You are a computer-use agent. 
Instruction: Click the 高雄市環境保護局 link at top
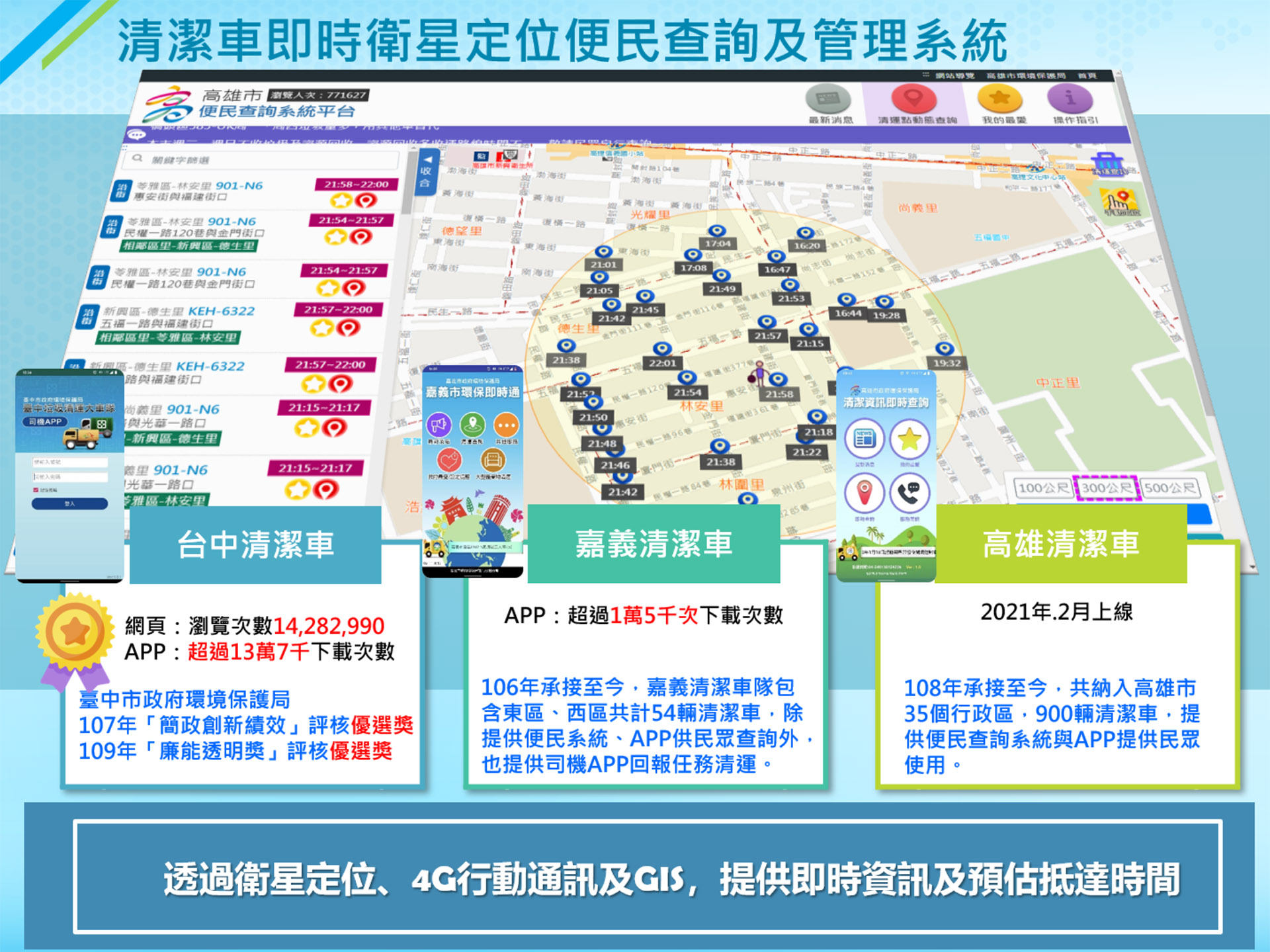(1025, 75)
